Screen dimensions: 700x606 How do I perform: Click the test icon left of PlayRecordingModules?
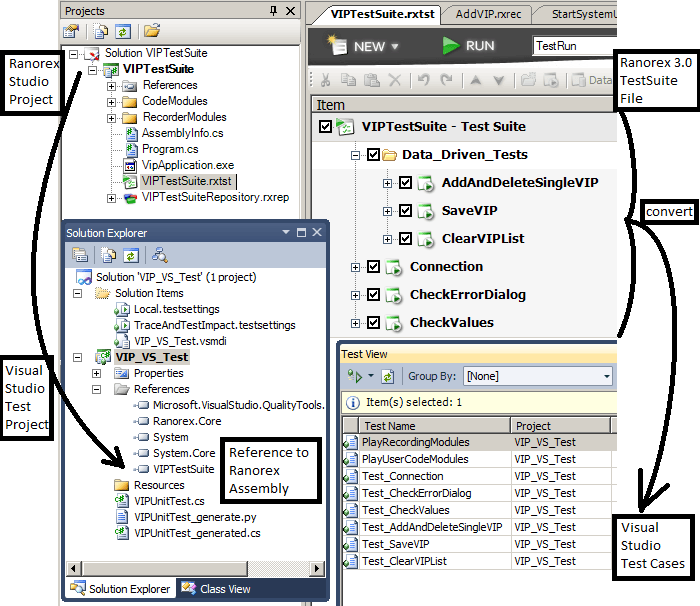click(x=350, y=442)
